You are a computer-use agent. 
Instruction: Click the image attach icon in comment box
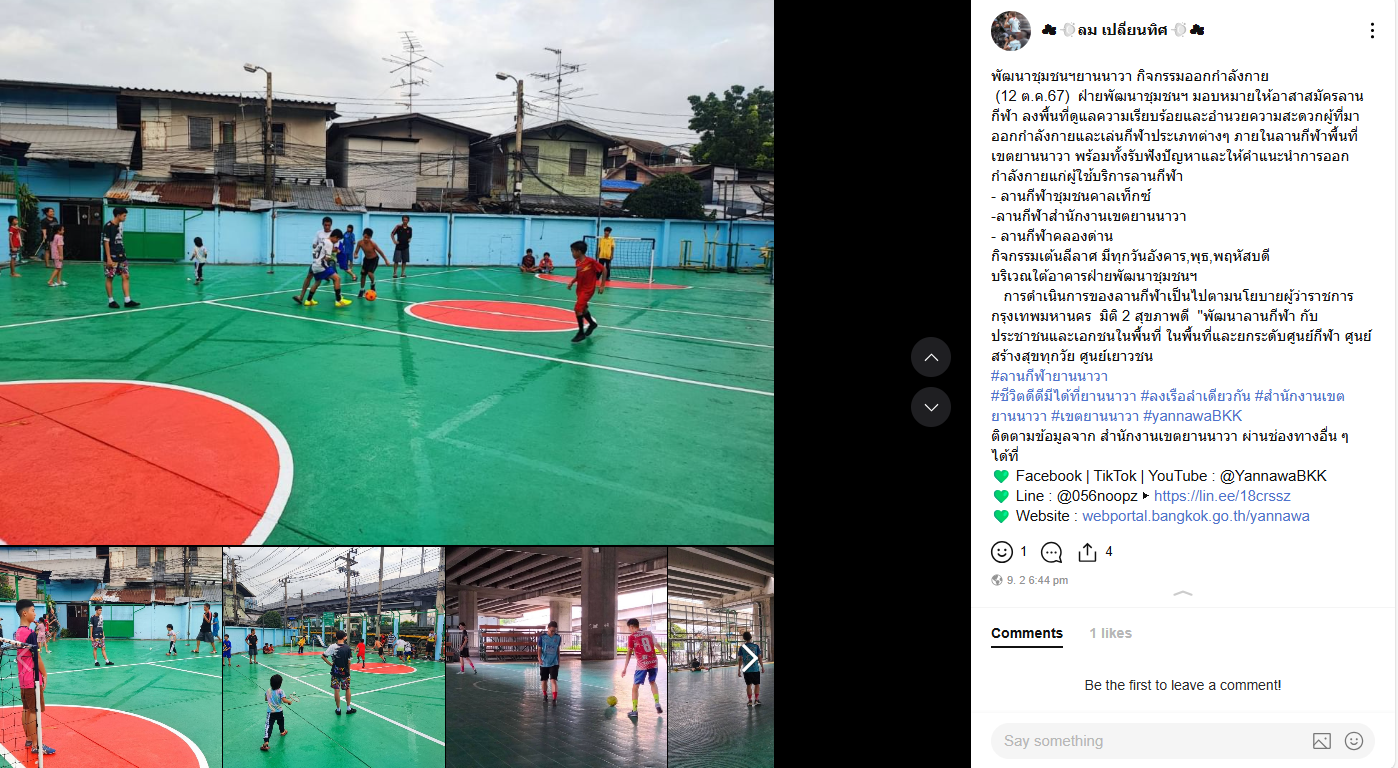click(1322, 741)
